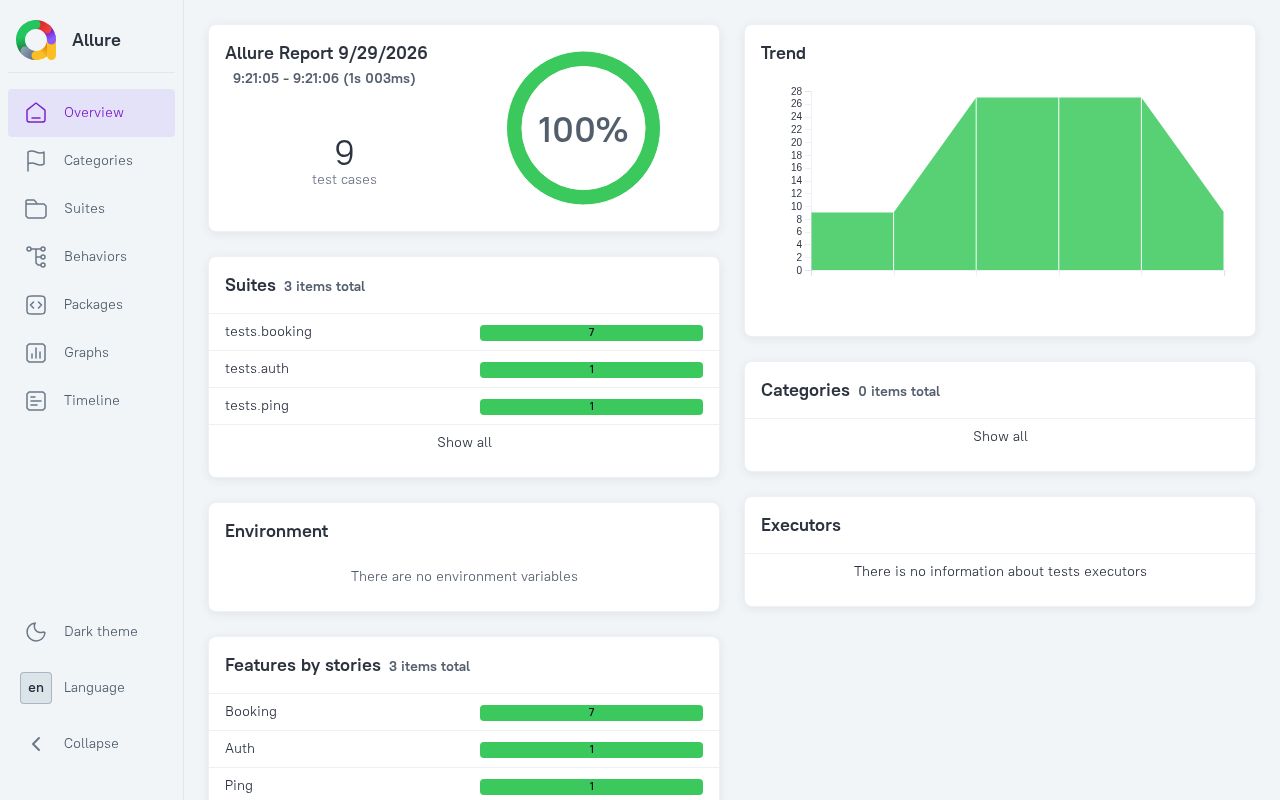Click Show all in Suites panel
The height and width of the screenshot is (800, 1280).
click(464, 442)
